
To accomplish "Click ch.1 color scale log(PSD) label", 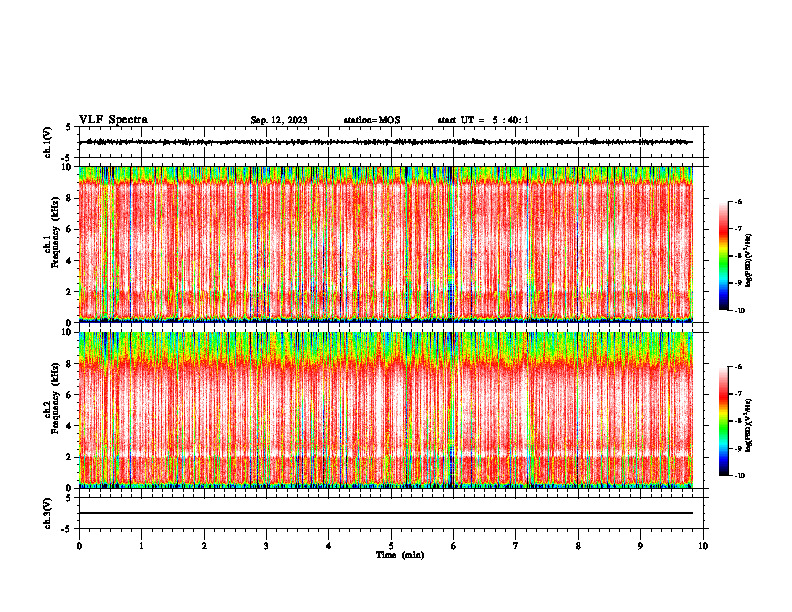I will [748, 260].
